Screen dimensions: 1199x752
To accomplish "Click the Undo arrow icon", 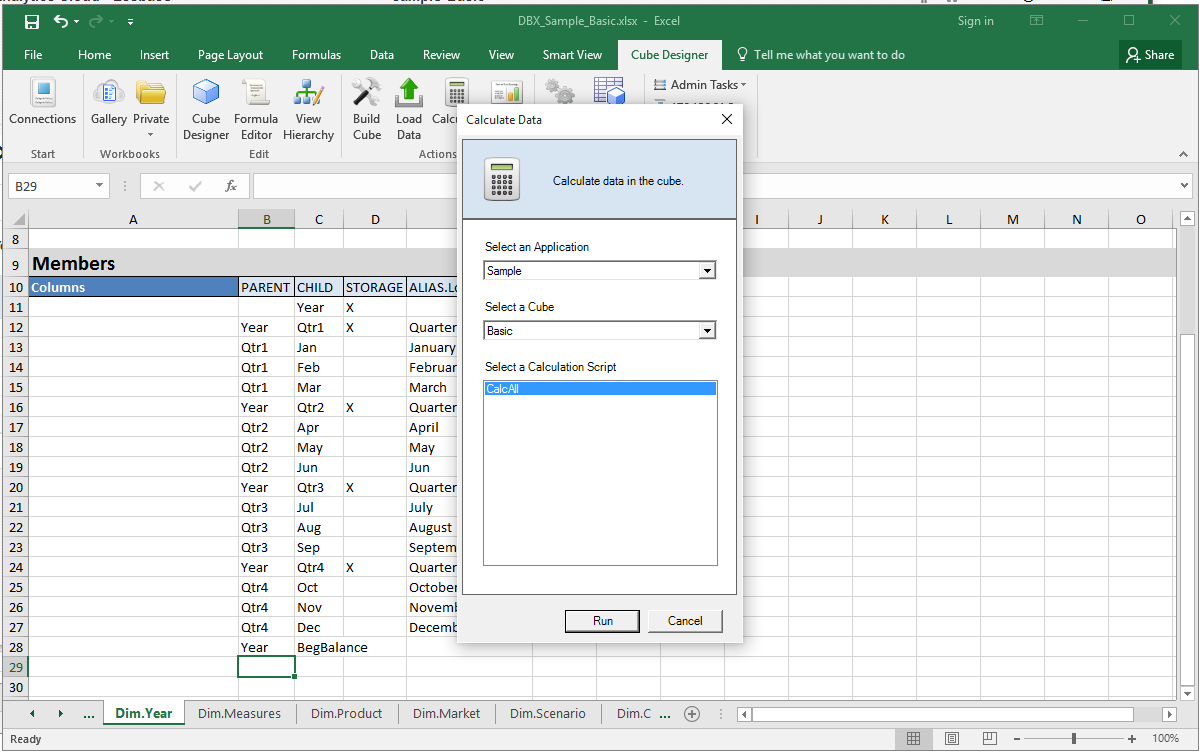I will pyautogui.click(x=60, y=21).
